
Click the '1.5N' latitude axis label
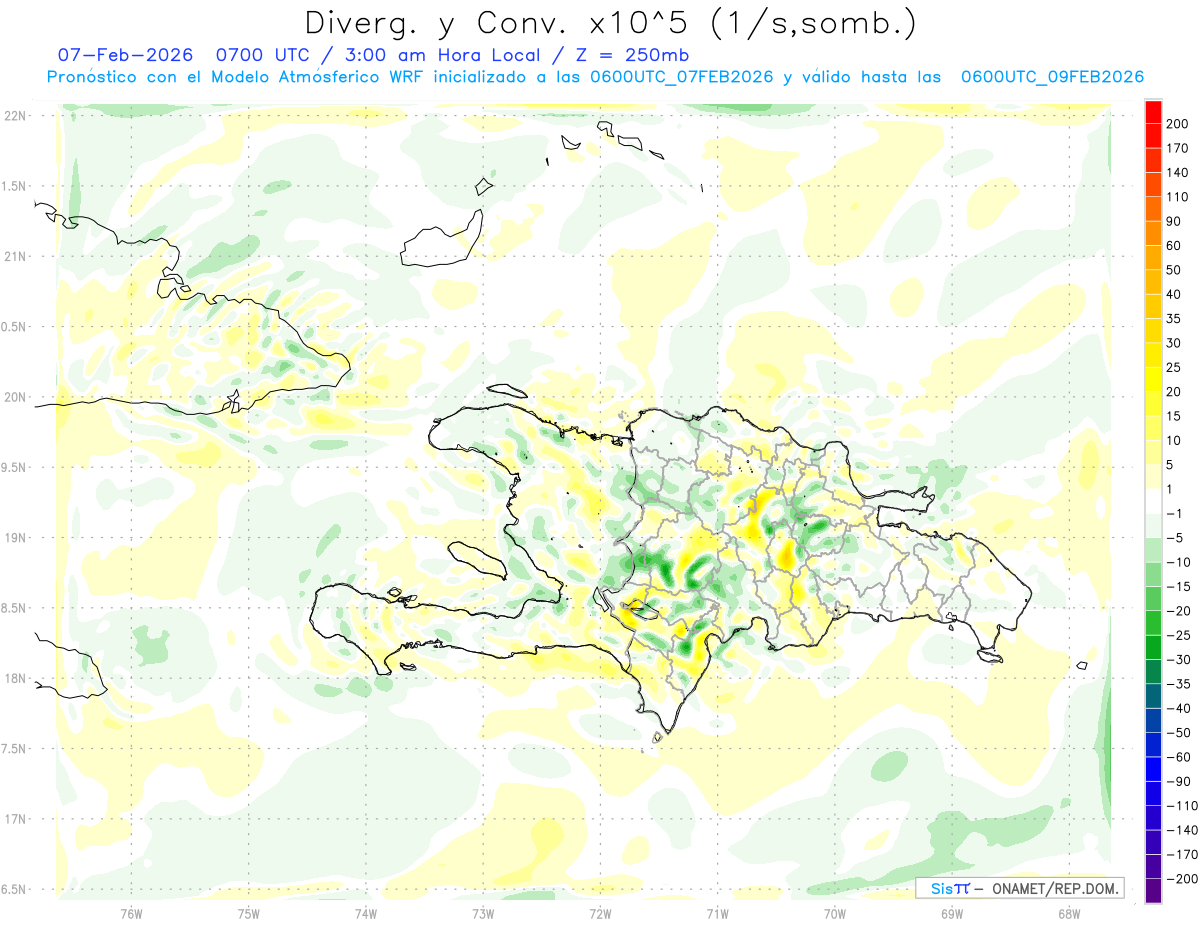click(14, 186)
